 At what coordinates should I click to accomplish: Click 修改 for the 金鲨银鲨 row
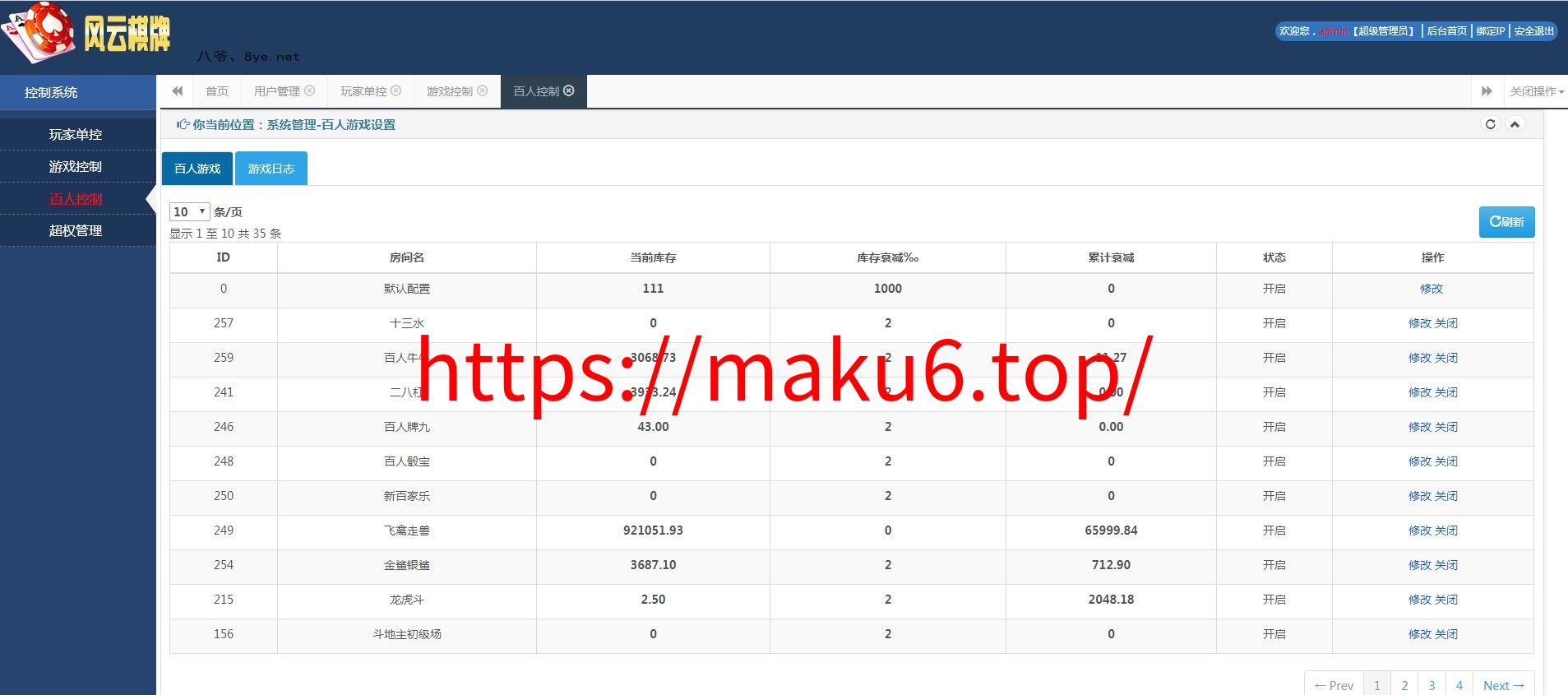tap(1420, 565)
